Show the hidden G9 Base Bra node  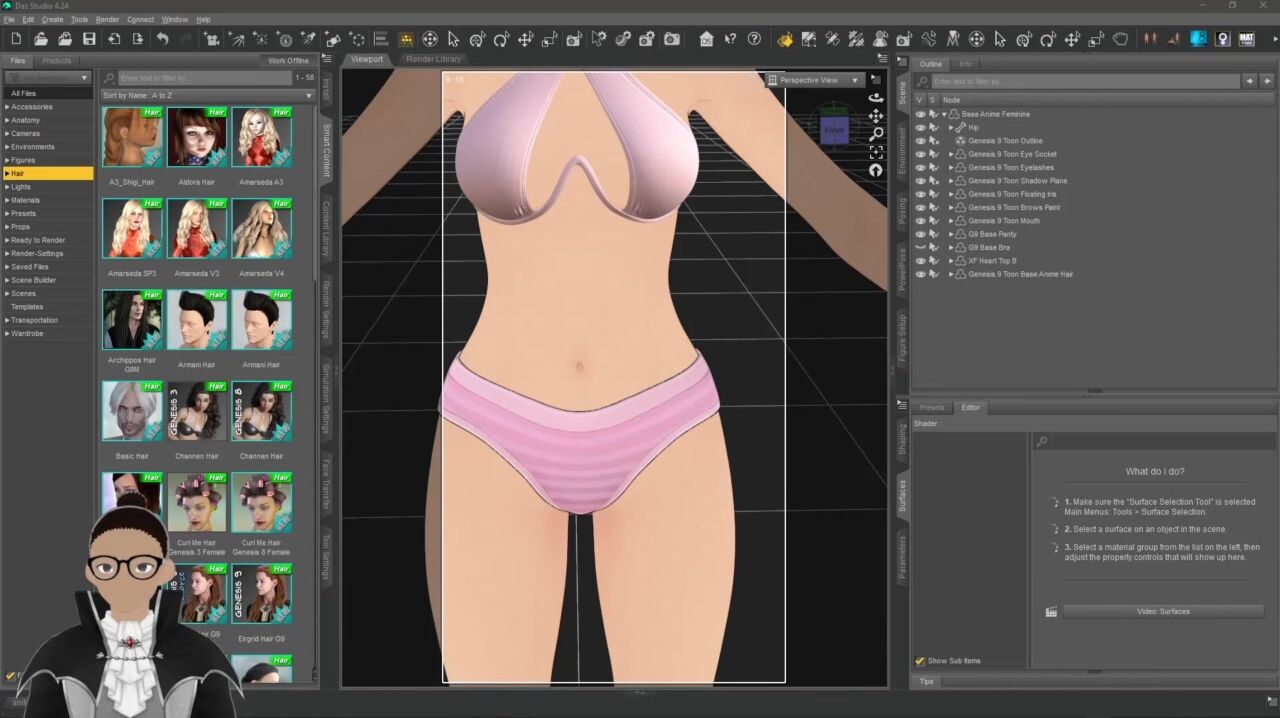[x=920, y=247]
